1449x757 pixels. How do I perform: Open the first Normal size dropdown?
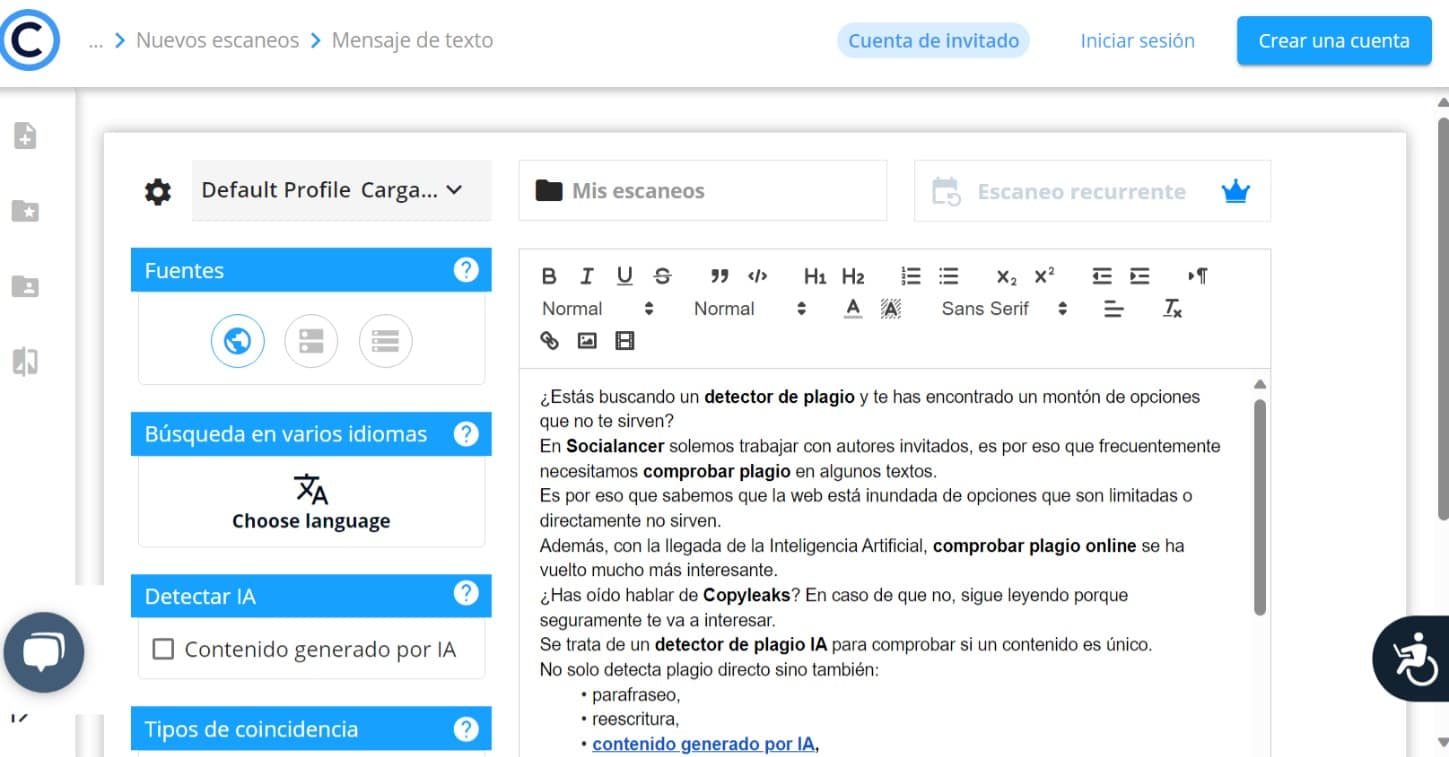597,309
